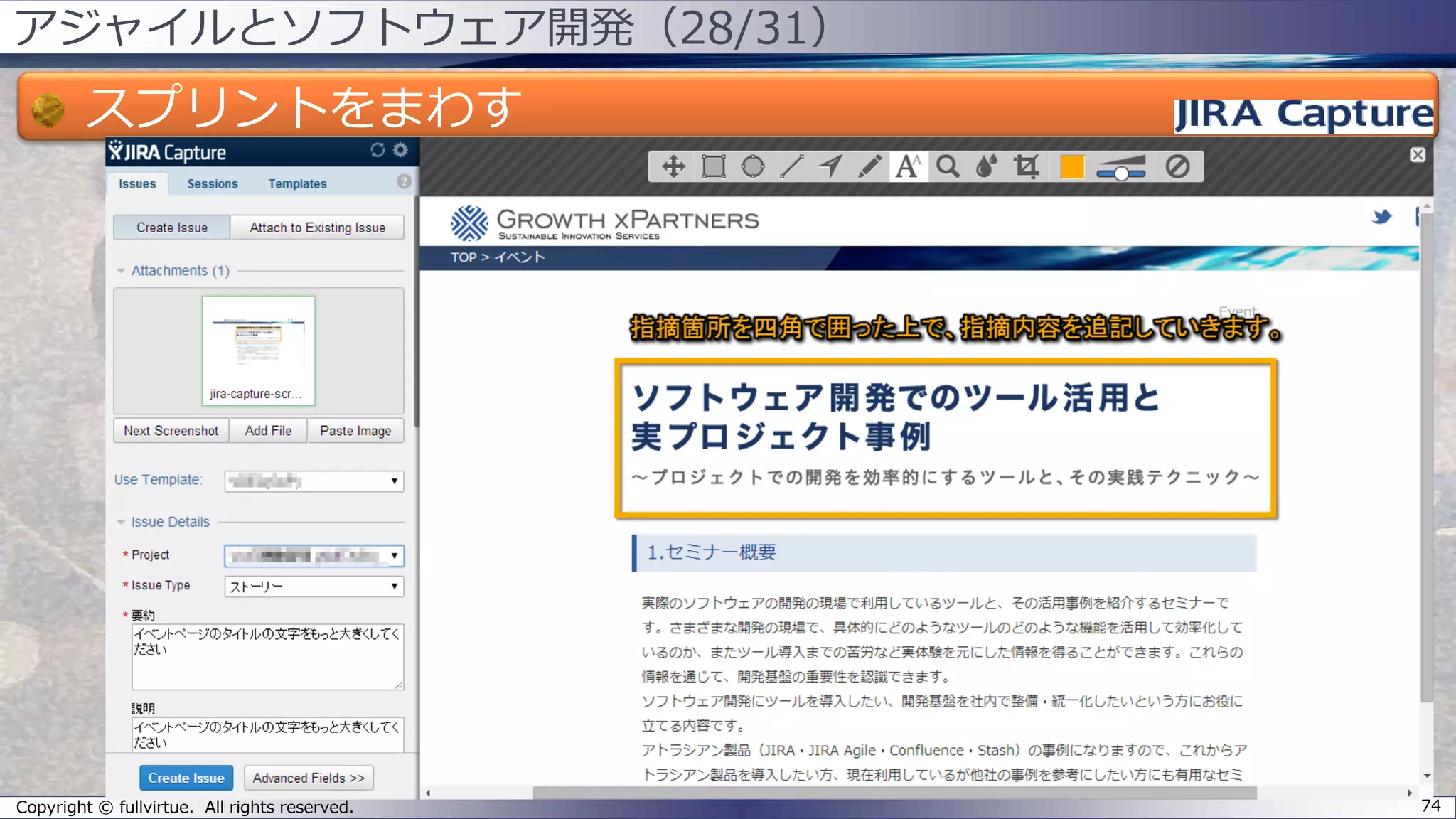Open the Project dropdown
The width and height of the screenshot is (1456, 819).
(x=314, y=555)
